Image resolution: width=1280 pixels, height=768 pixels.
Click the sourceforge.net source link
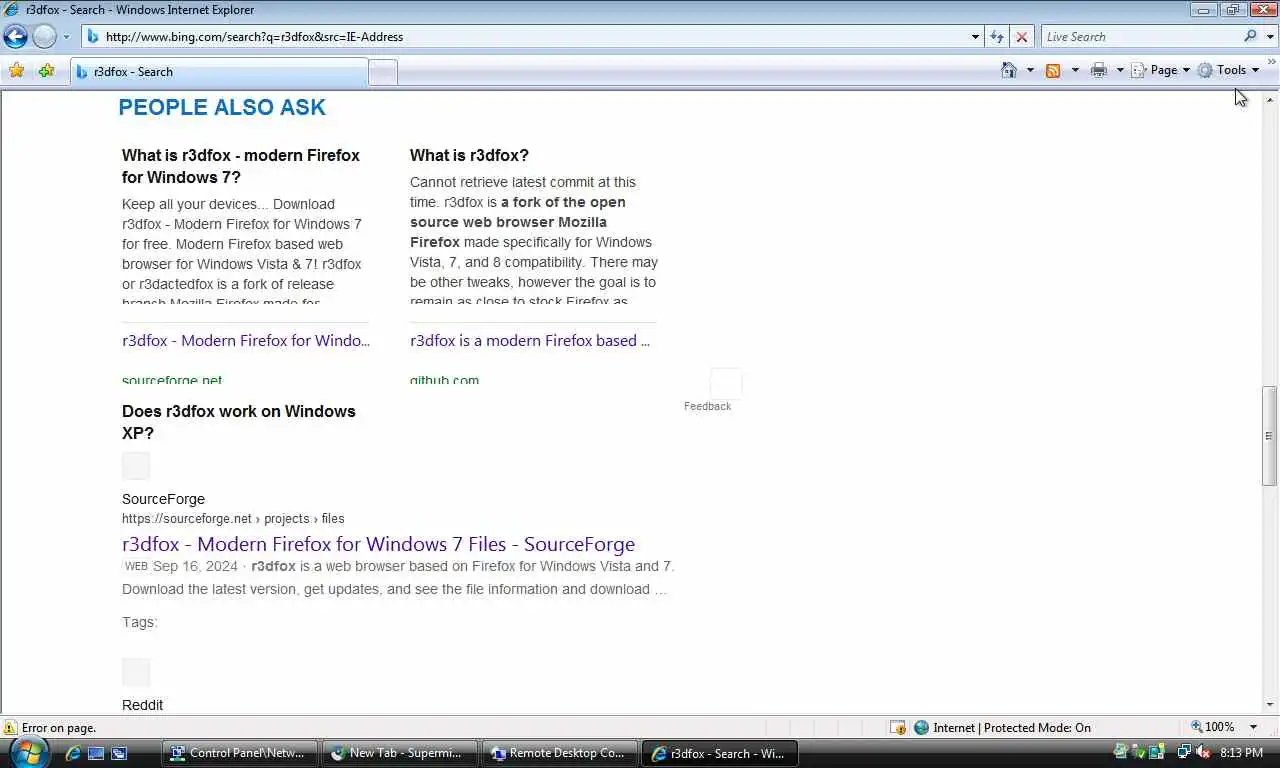172,380
